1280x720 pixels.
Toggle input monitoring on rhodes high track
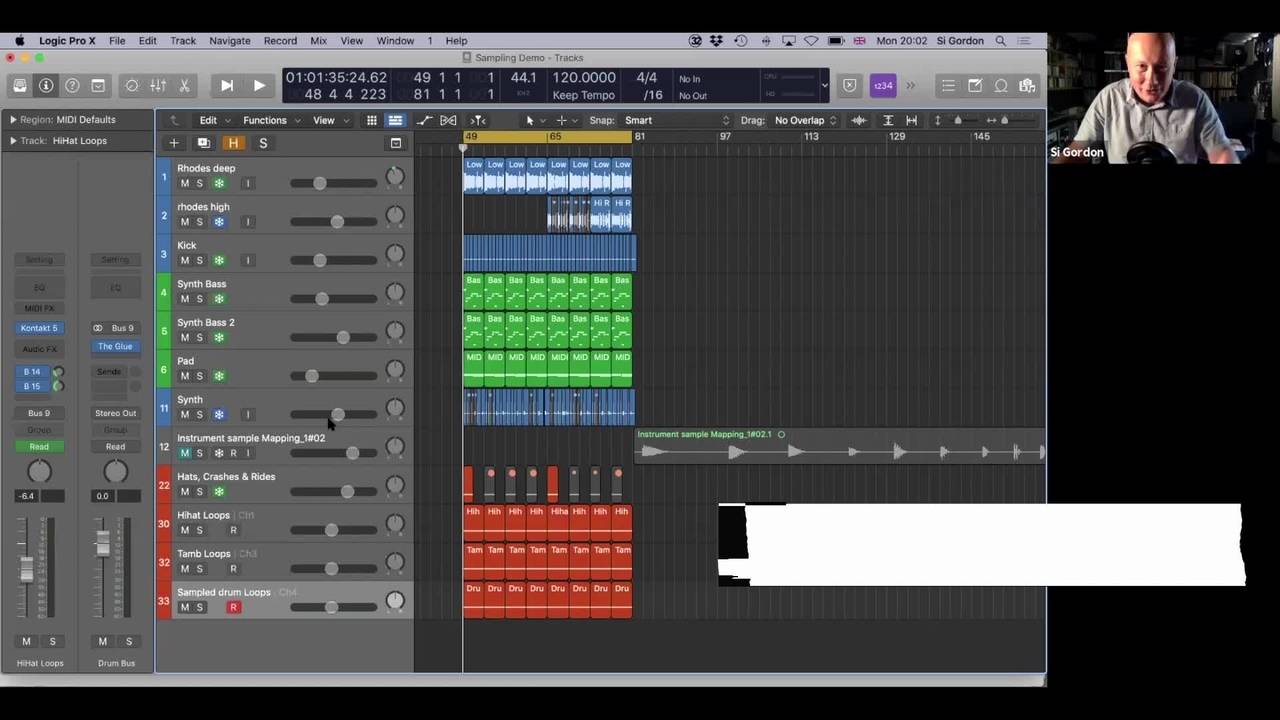point(248,222)
